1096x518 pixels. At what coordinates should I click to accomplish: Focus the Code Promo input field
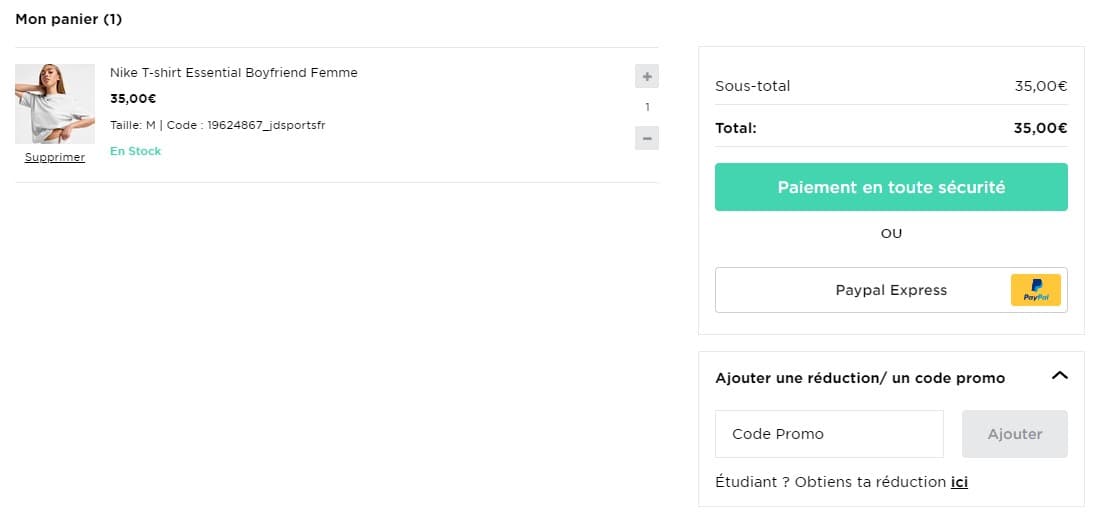[x=829, y=434]
